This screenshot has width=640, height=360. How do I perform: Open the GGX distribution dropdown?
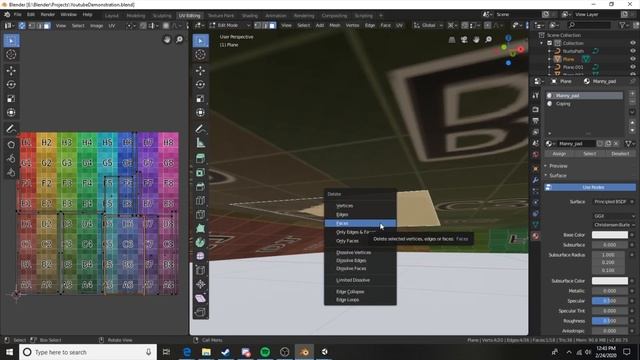click(613, 216)
